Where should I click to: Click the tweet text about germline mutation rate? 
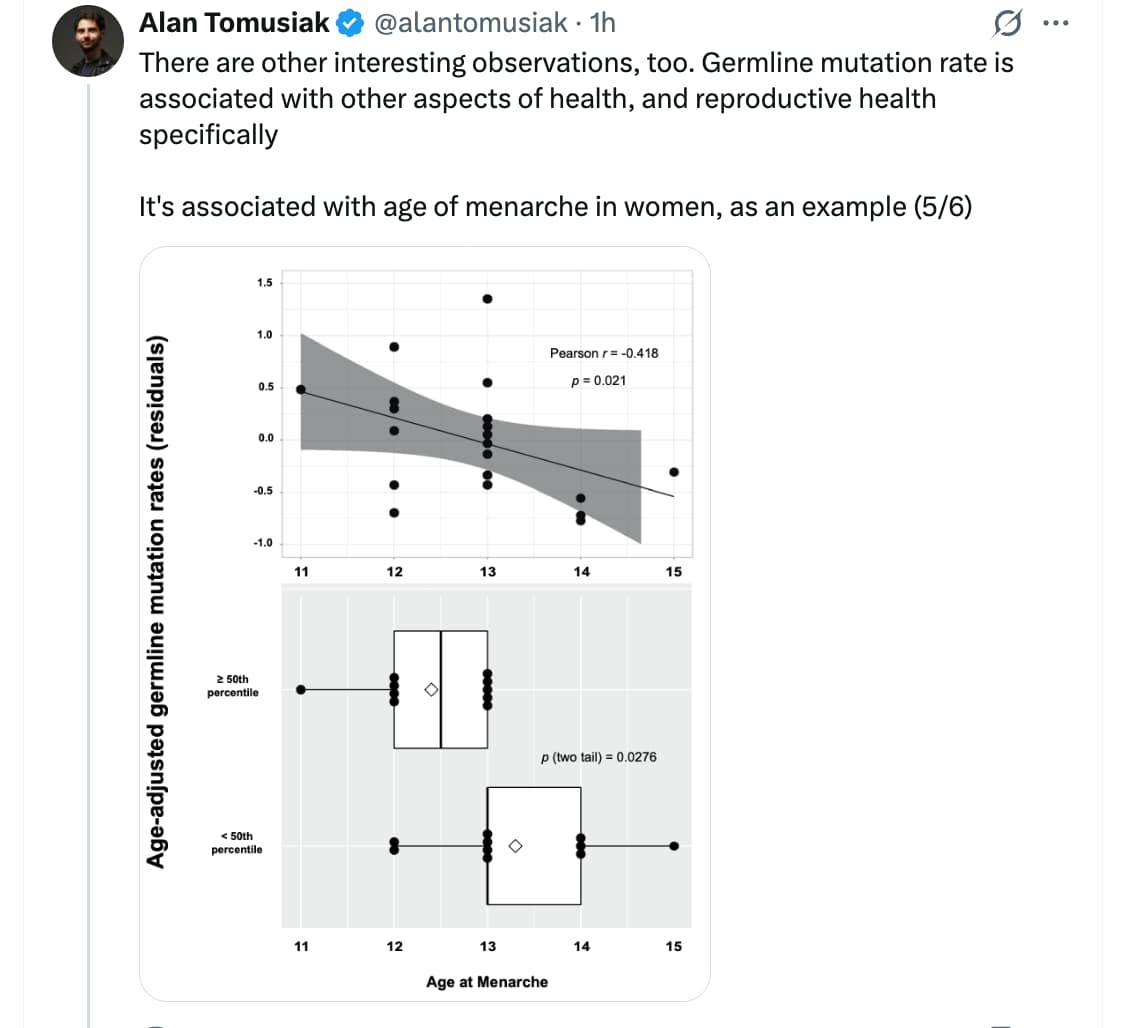[x=575, y=98]
